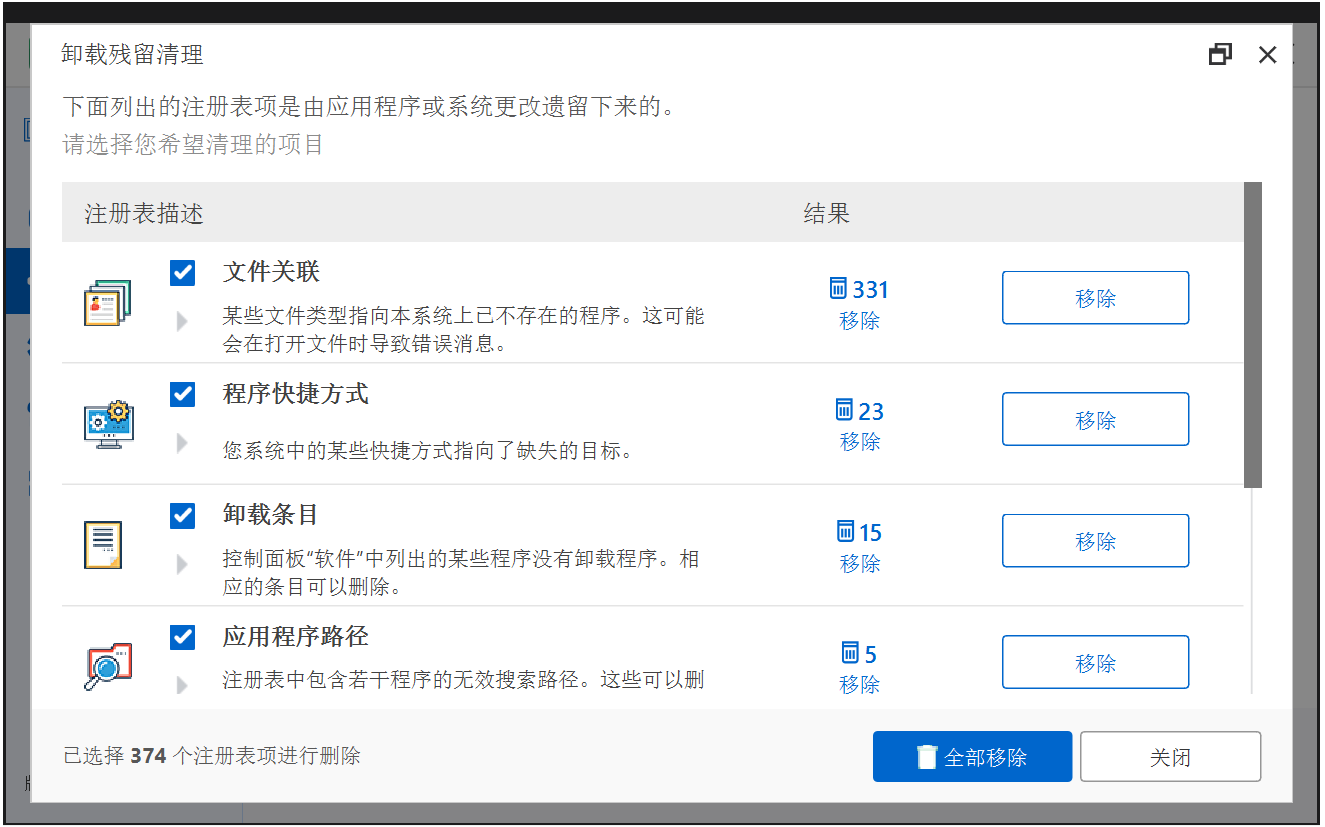Toggle the 应用程序路径 checkbox
Screen dimensions: 1325x827
click(182, 637)
